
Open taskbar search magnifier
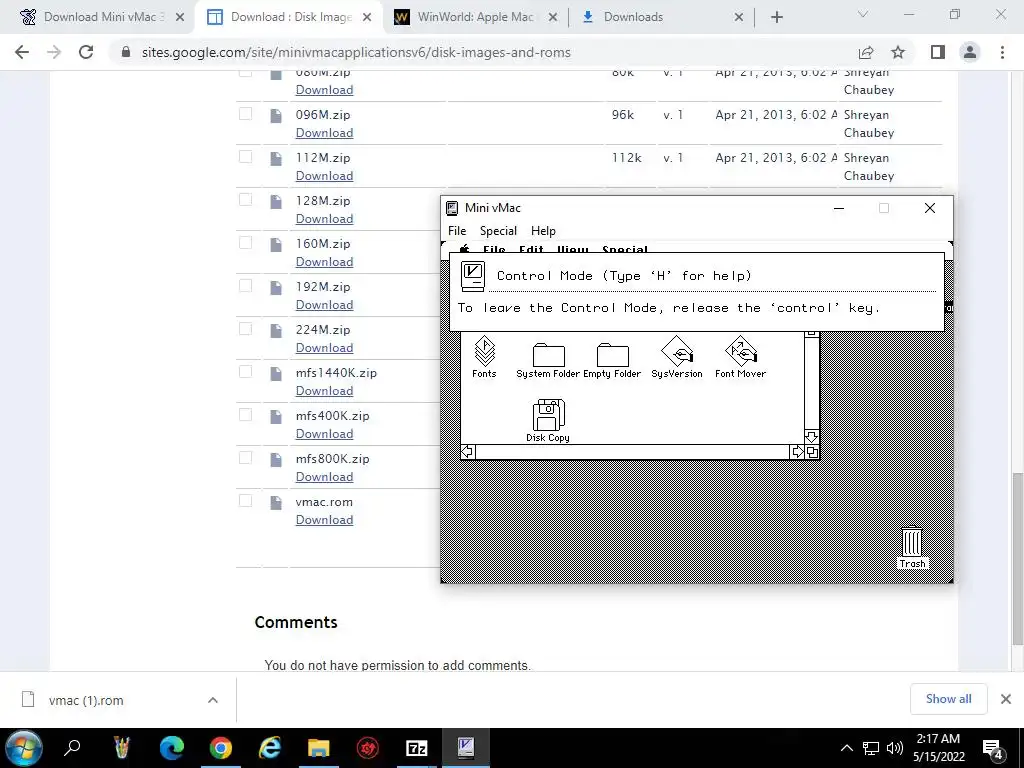point(72,747)
